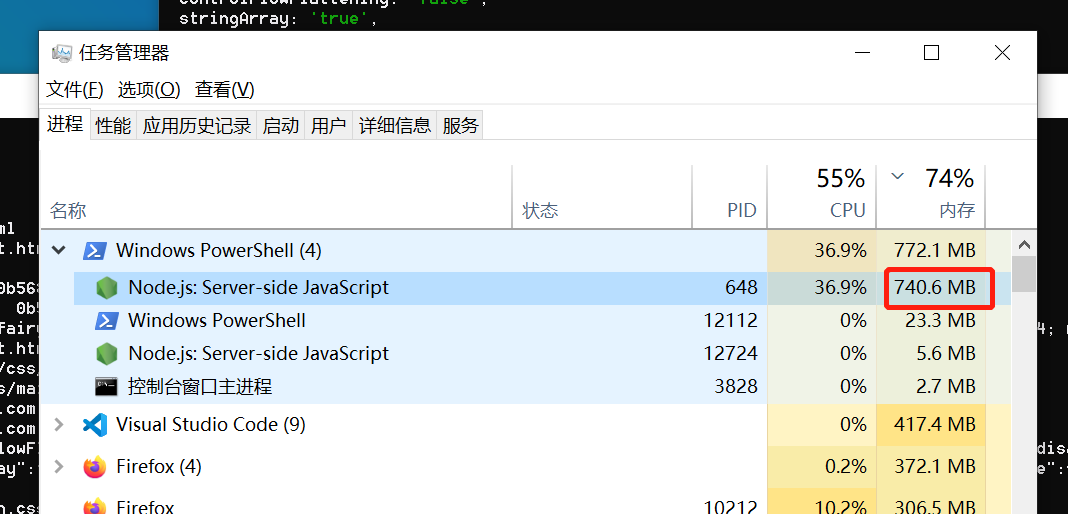Sort by the PID column header

[729, 197]
